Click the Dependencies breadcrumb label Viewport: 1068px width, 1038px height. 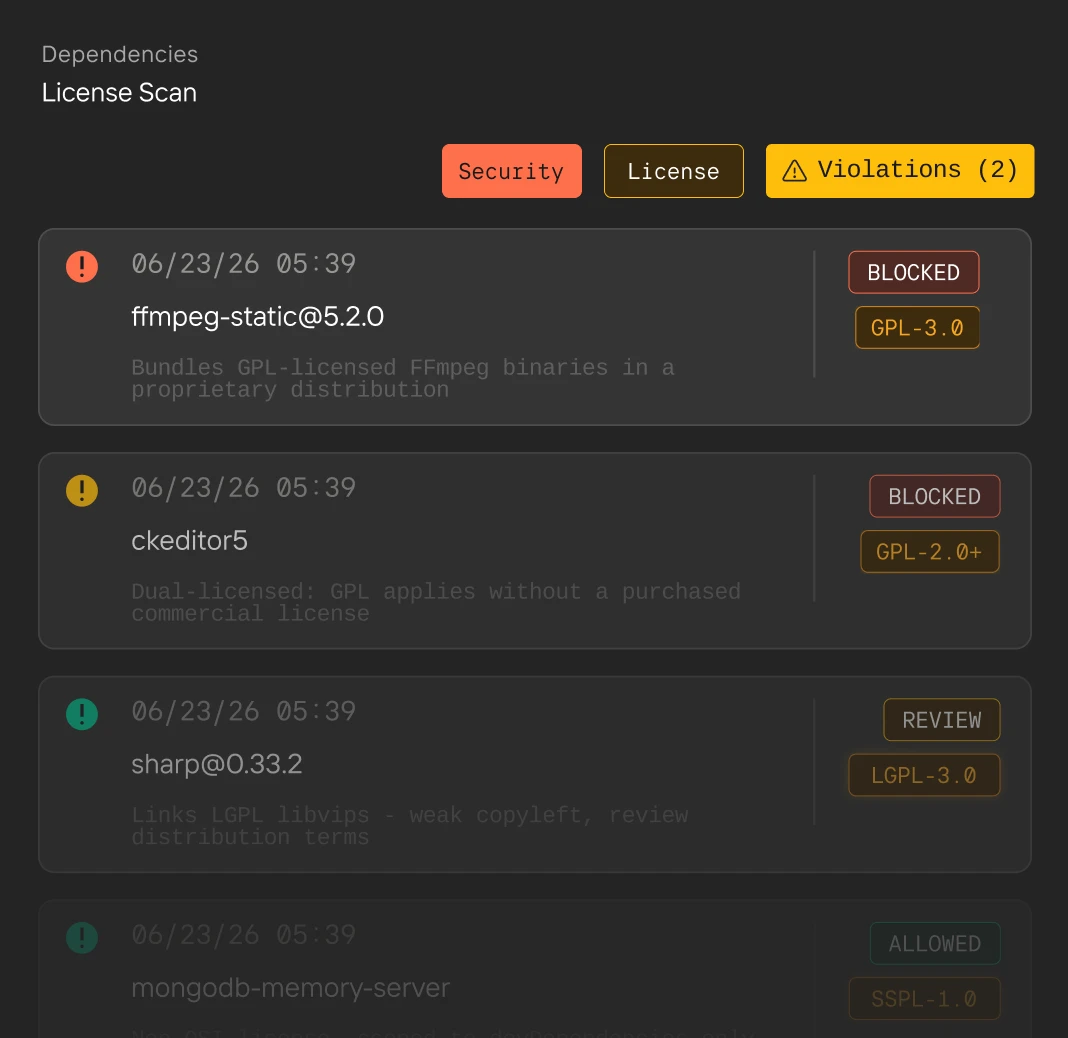click(x=120, y=54)
